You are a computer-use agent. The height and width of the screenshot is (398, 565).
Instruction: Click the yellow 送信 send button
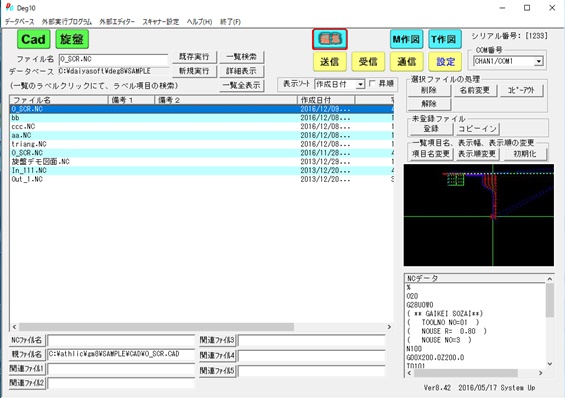coord(330,62)
